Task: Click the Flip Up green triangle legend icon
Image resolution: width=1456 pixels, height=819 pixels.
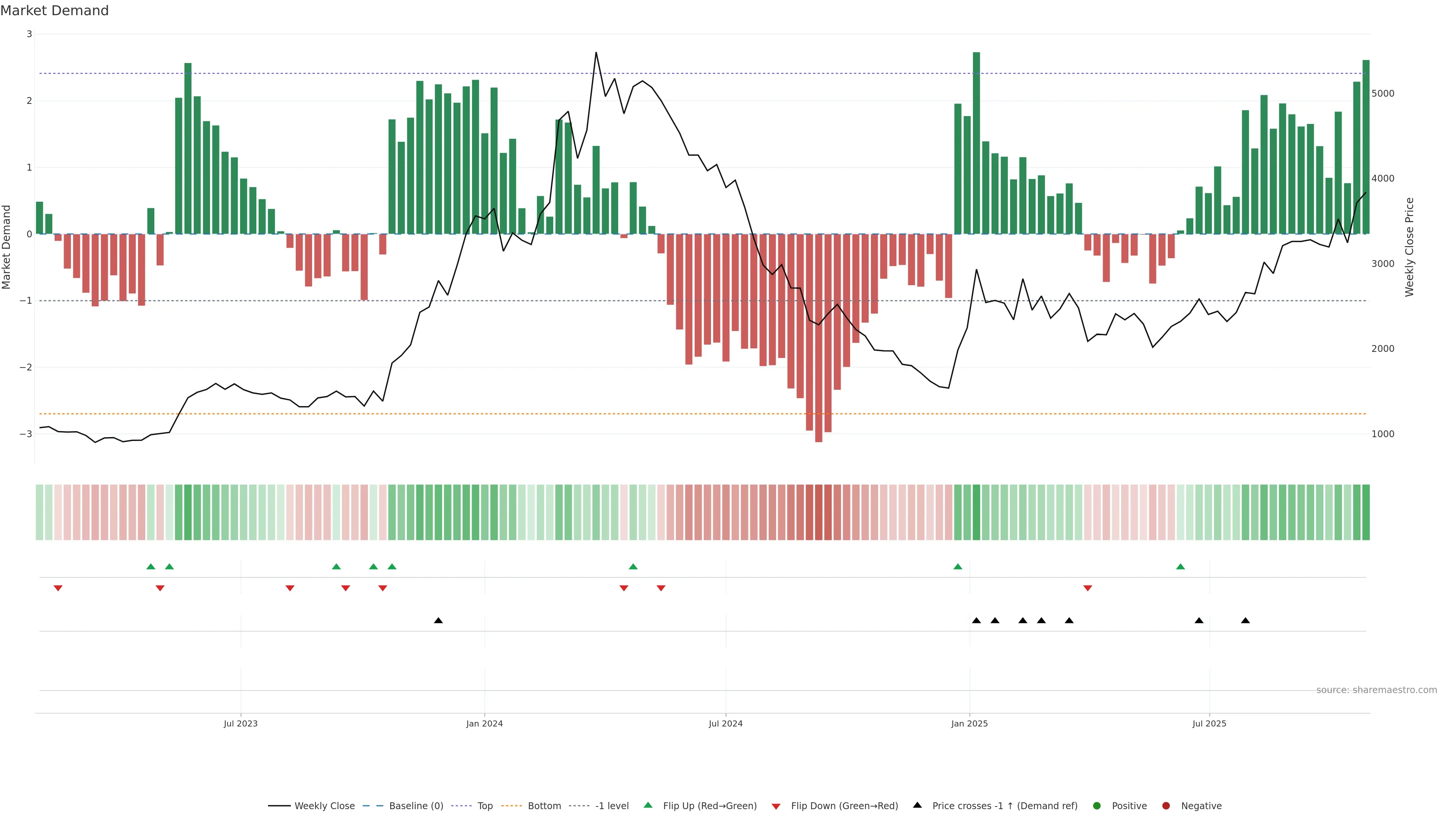Action: [648, 805]
